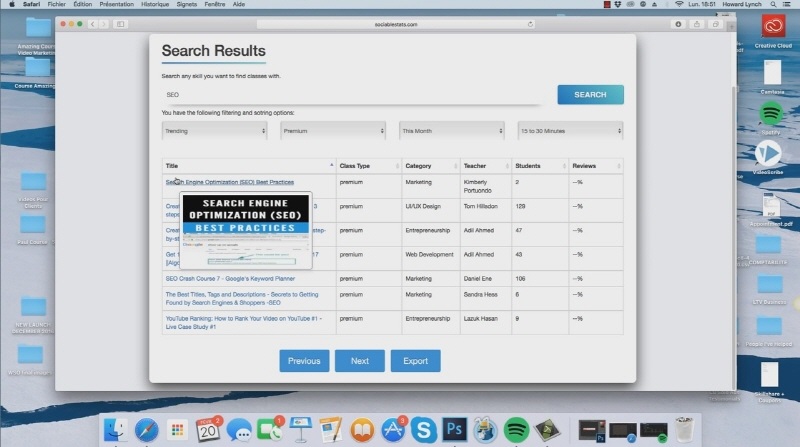Screen dimensions: 800x447
Task: Click the Safari share icon
Action: click(x=696, y=24)
